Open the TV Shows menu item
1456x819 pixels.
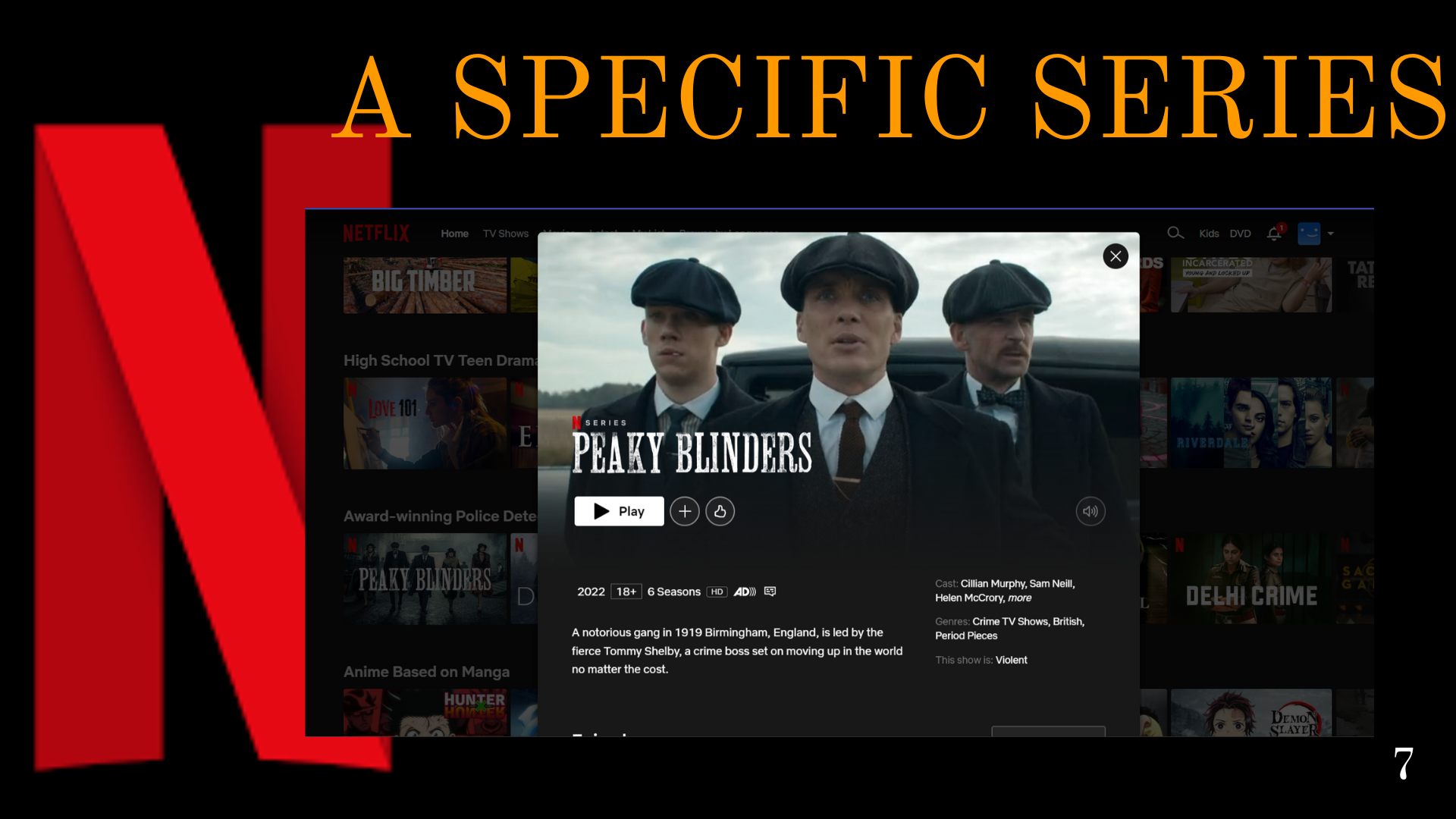[x=506, y=234]
